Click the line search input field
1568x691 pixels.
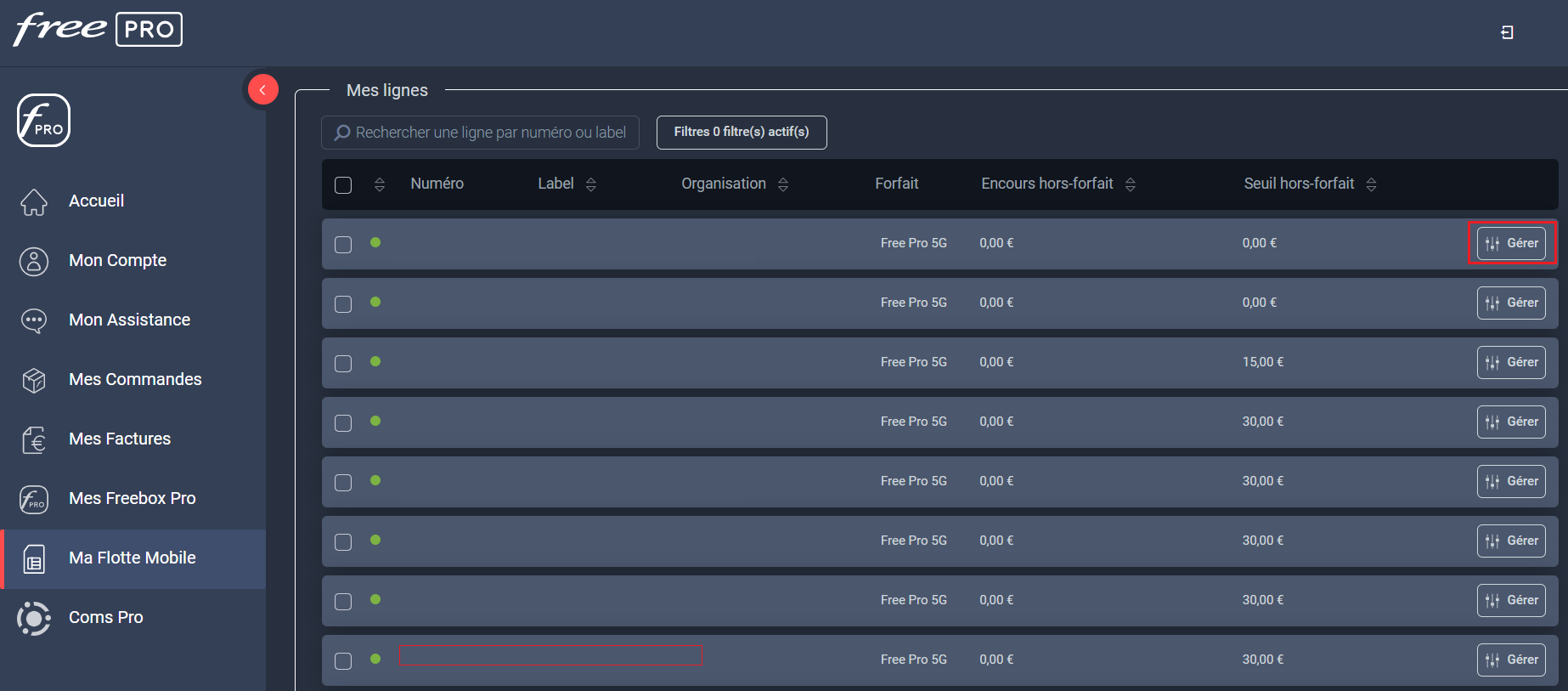click(480, 133)
